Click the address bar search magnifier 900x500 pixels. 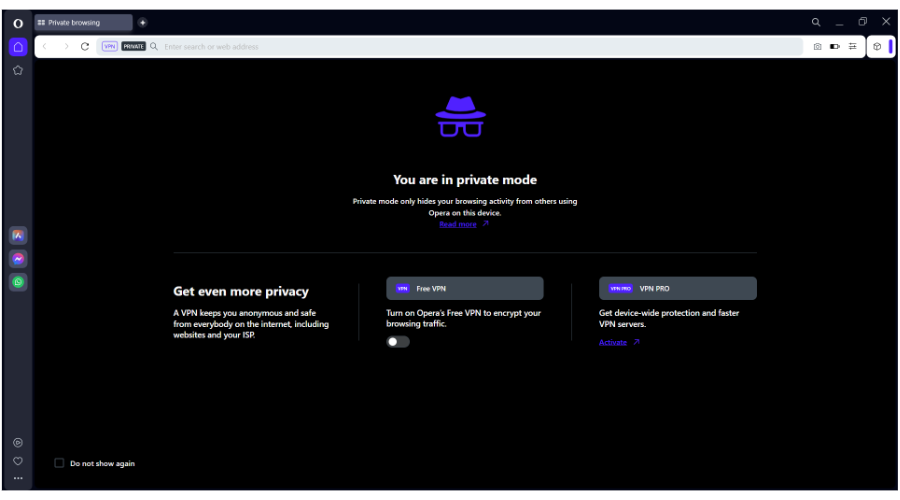pos(154,46)
